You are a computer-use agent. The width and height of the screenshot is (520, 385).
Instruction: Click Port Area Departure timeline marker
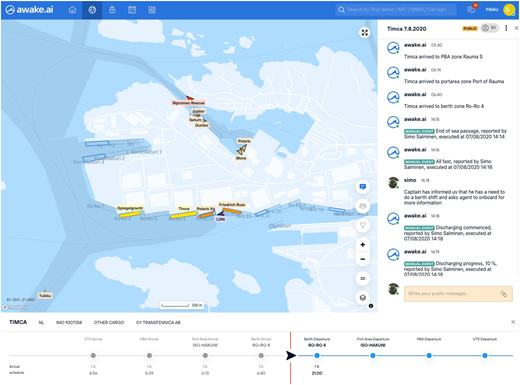pyautogui.click(x=373, y=356)
